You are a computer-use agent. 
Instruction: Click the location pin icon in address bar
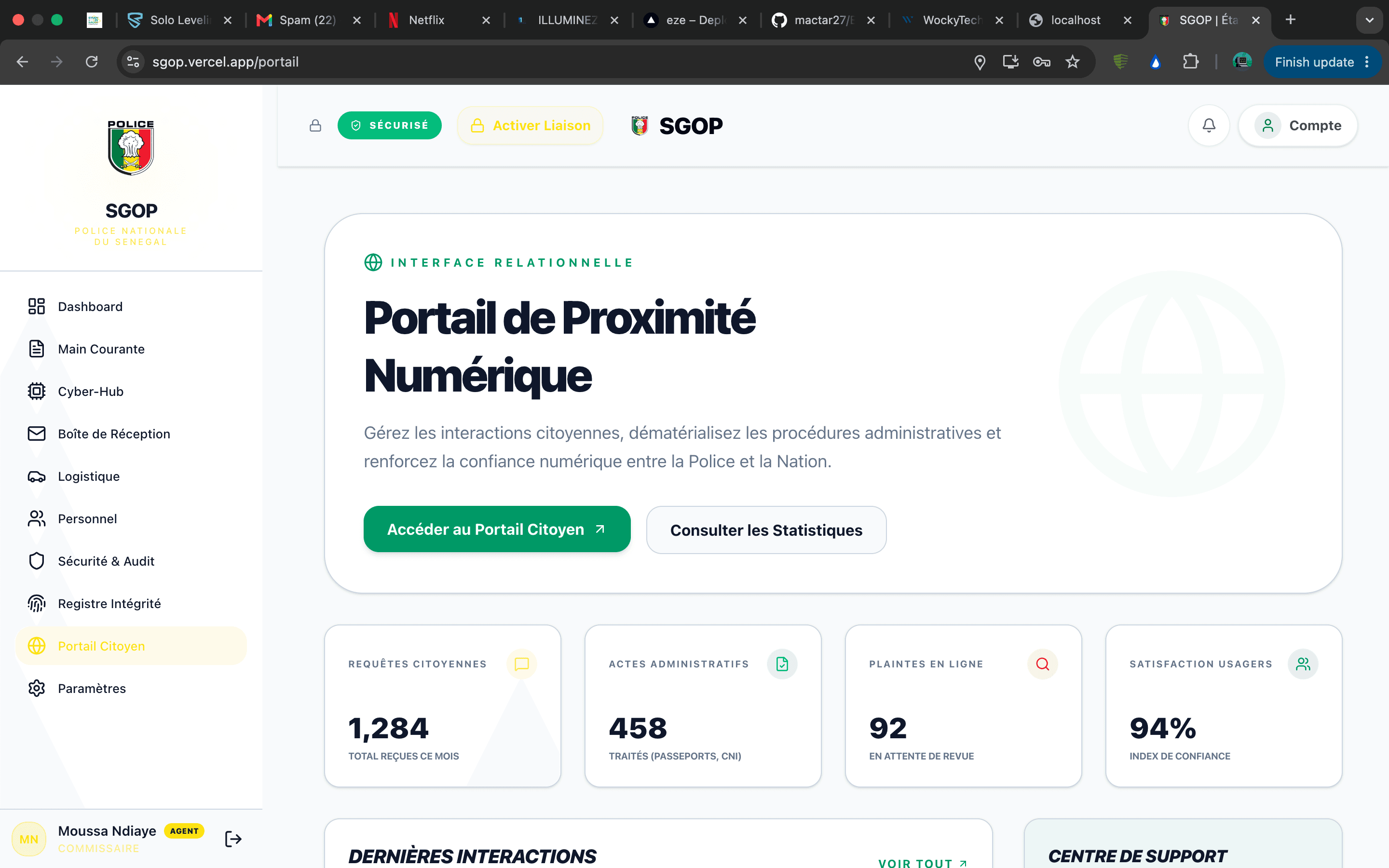[x=980, y=62]
